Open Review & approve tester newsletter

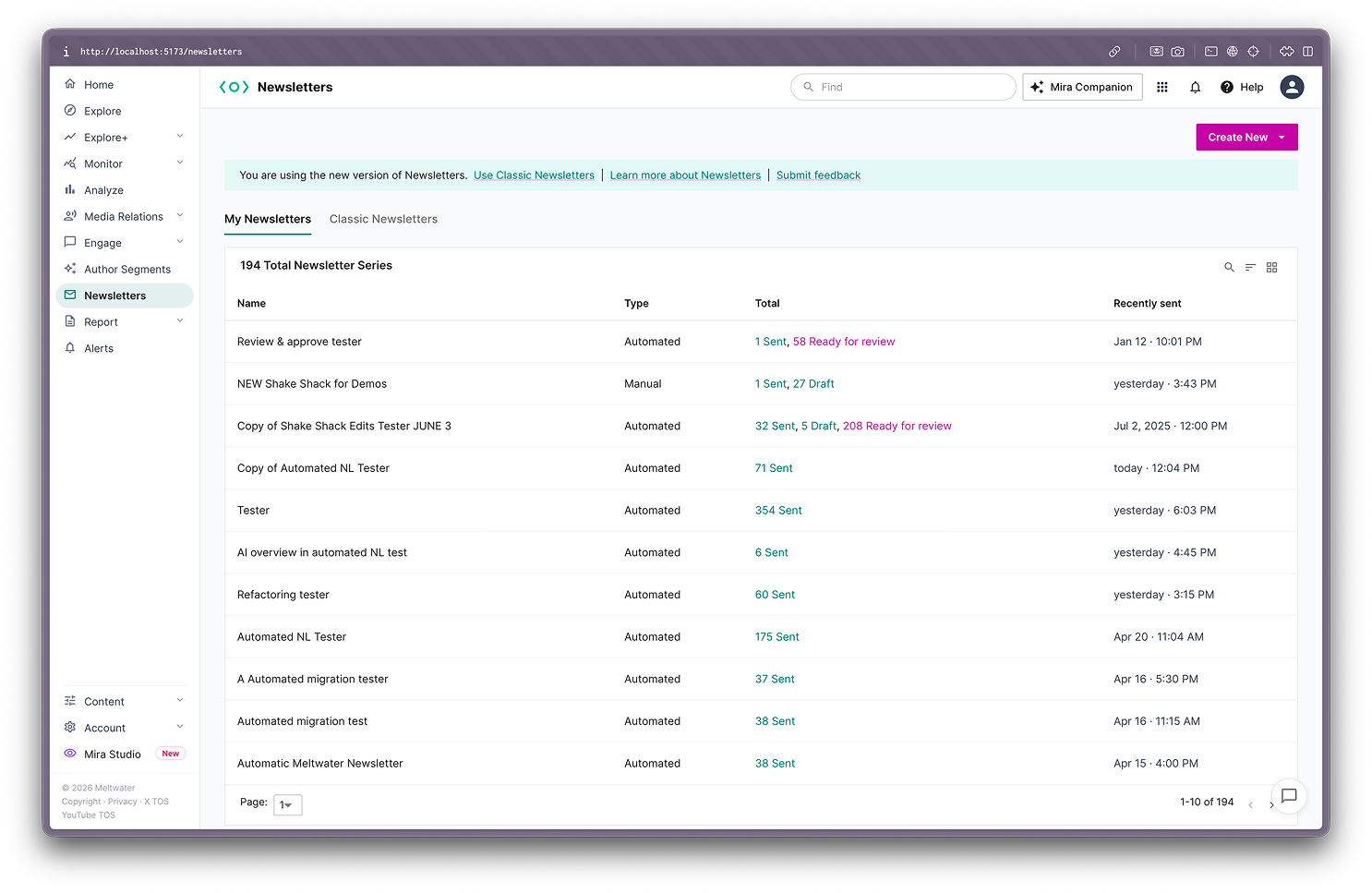299,342
